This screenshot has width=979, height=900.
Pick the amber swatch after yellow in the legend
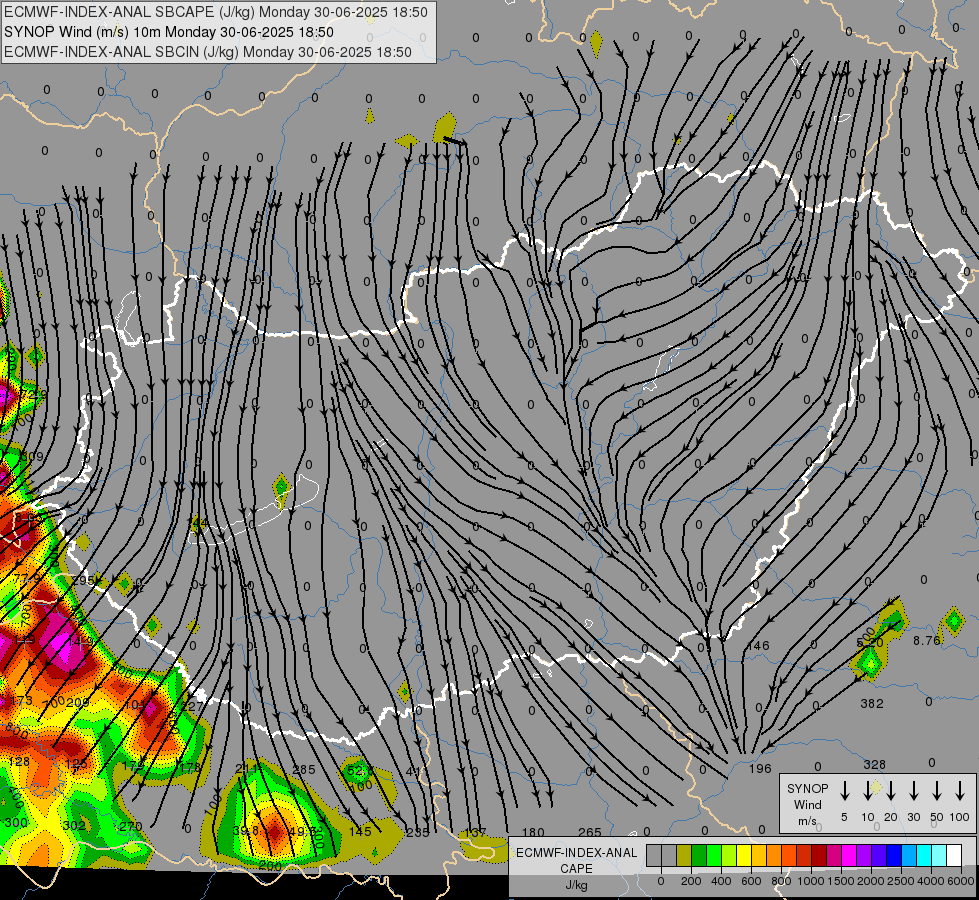[759, 855]
